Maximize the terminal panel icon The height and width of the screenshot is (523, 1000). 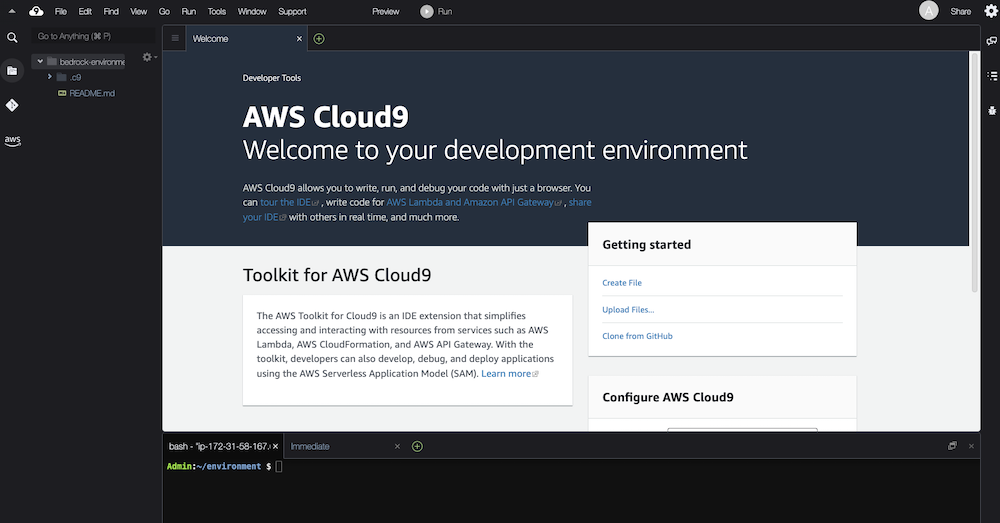pos(952,446)
